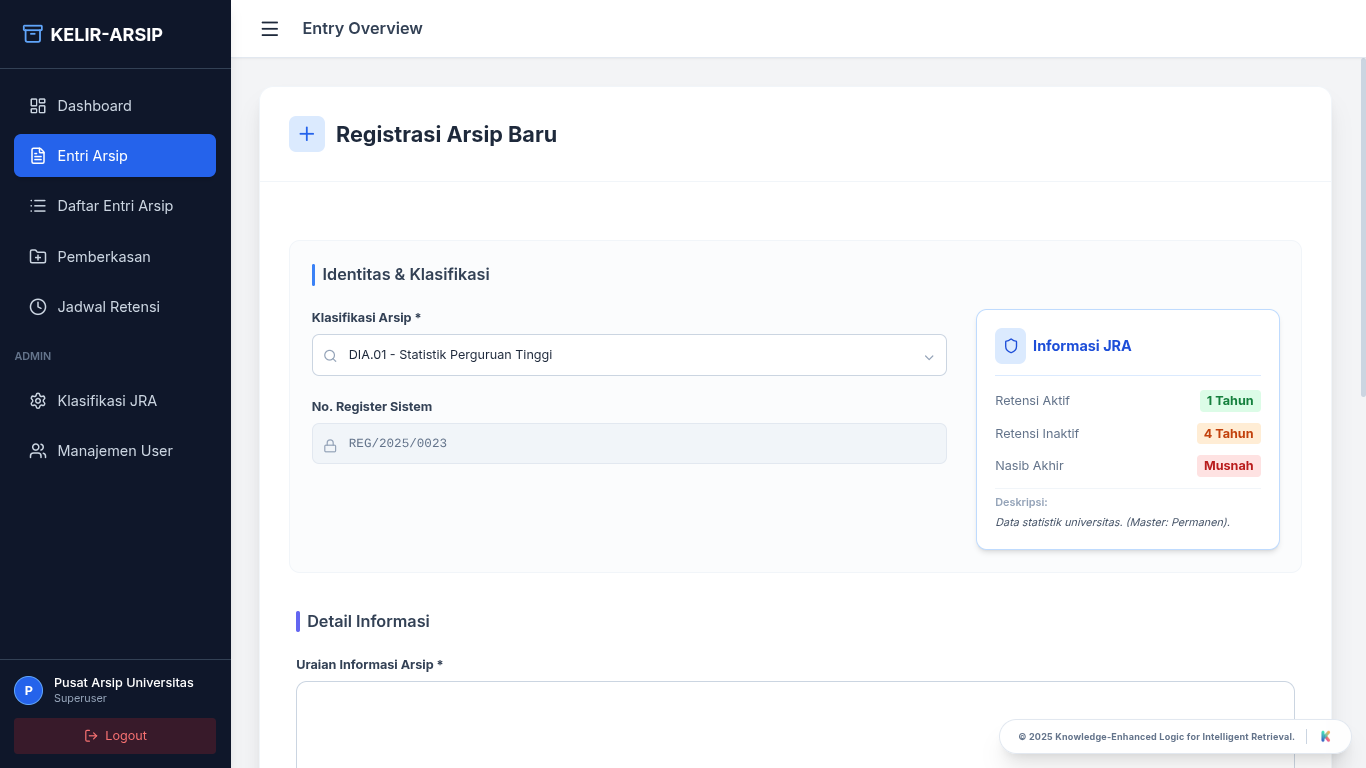Click the K logo in the footer notice
This screenshot has height=768, width=1366.
pos(1325,736)
